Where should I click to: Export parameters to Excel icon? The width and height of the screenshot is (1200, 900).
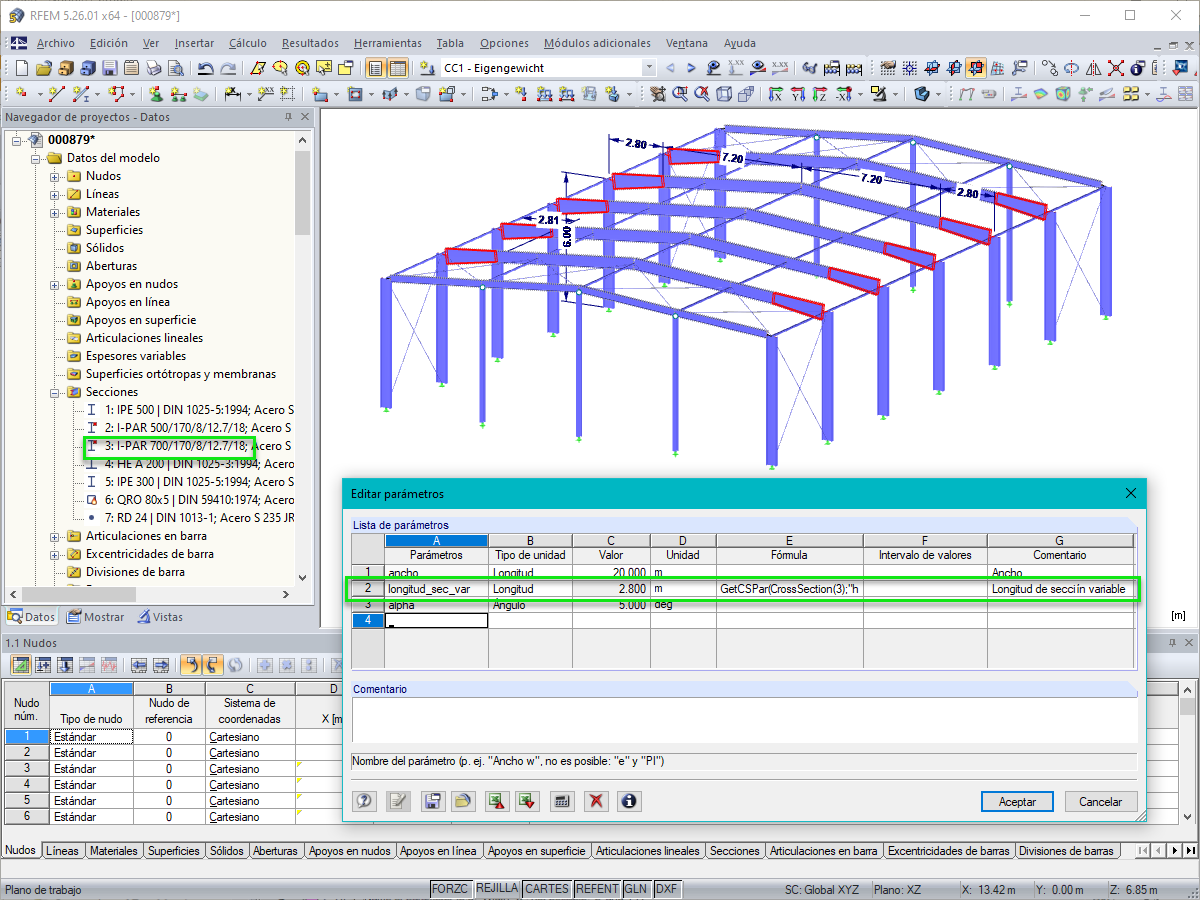496,801
